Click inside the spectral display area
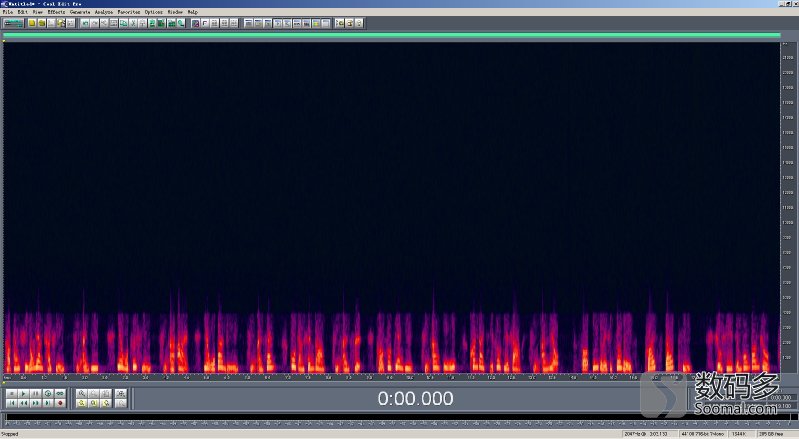Screen dimensions: 799x439 click(x=391, y=207)
